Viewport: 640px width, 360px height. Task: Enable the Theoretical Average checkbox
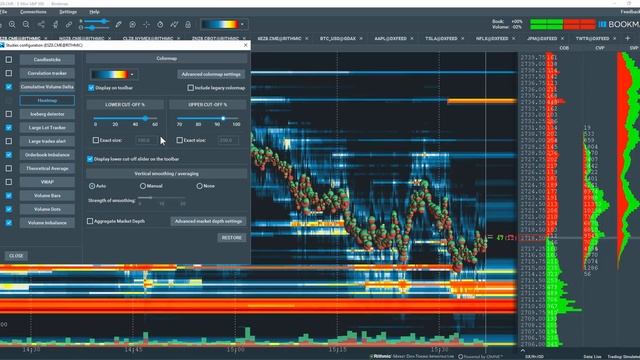pos(9,168)
